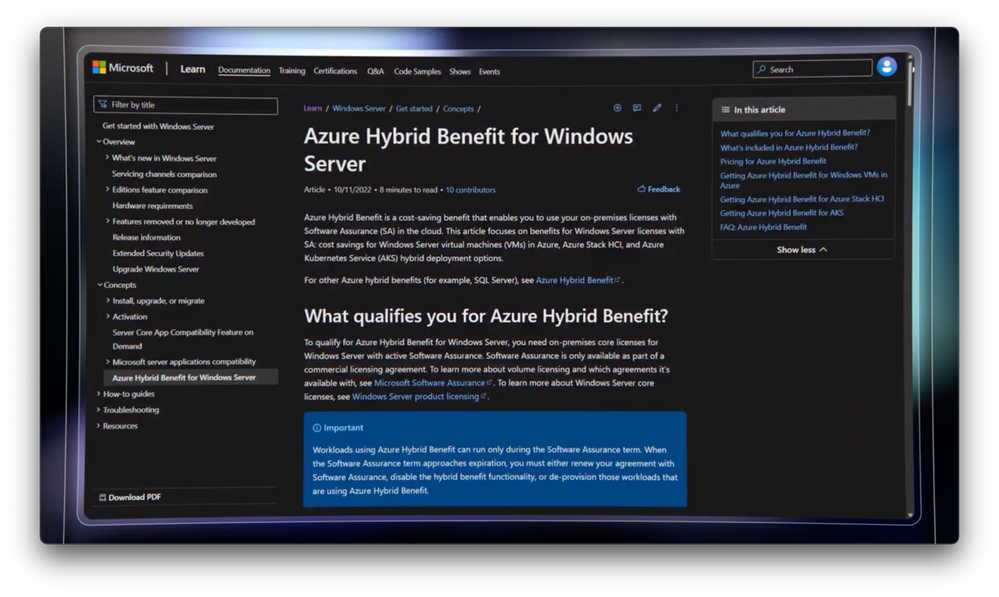Screen dimensions: 999x597
Task: Click the Filter by title field
Action: 185,105
